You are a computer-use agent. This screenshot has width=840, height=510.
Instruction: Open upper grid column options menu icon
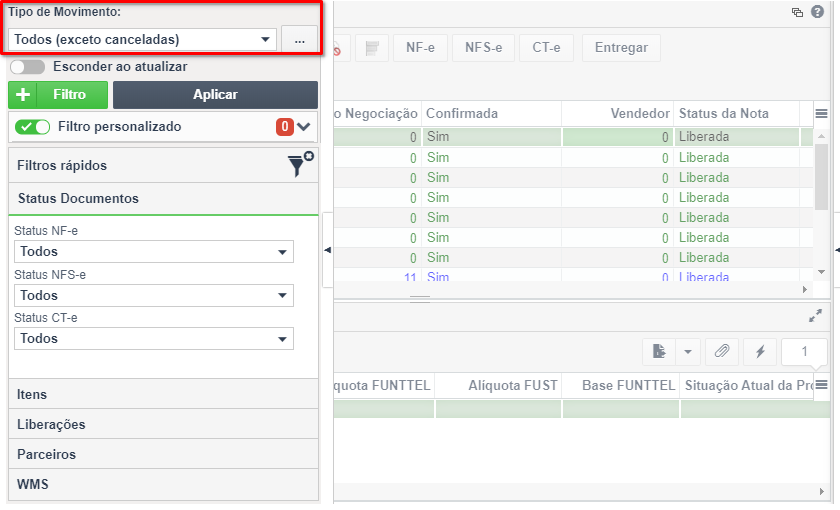coord(821,114)
